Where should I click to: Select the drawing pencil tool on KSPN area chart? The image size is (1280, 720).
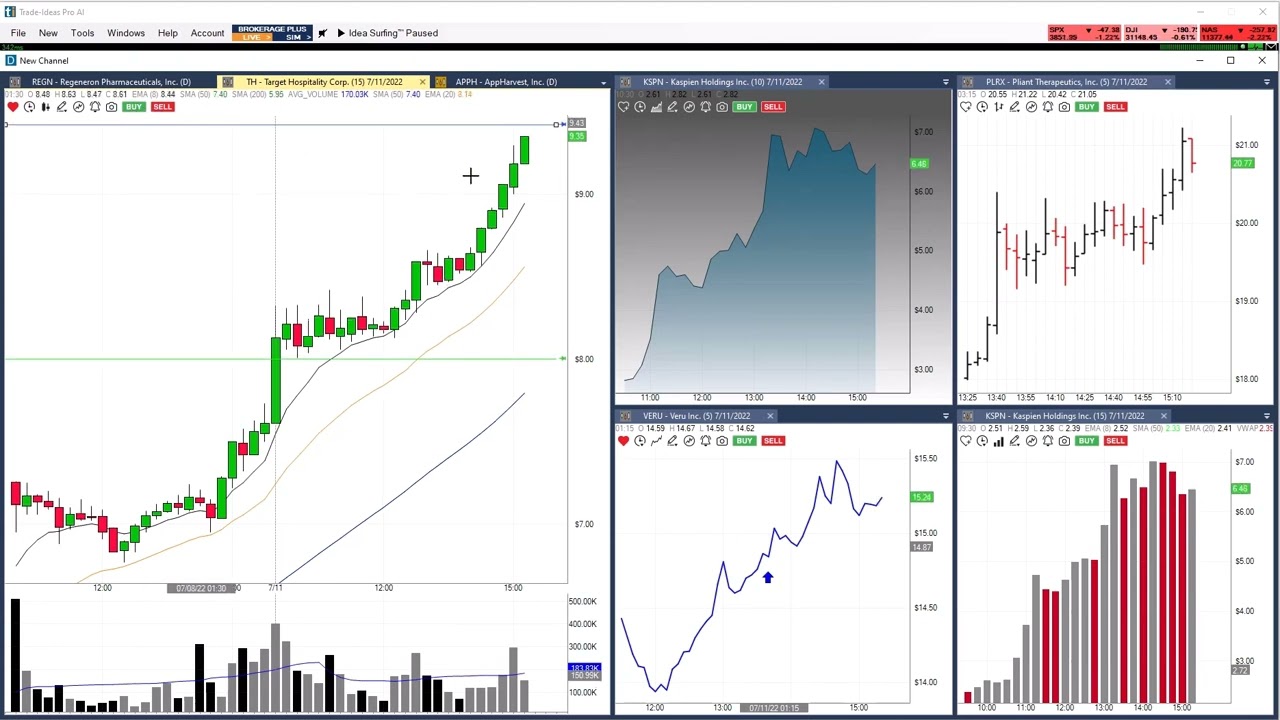click(x=672, y=107)
